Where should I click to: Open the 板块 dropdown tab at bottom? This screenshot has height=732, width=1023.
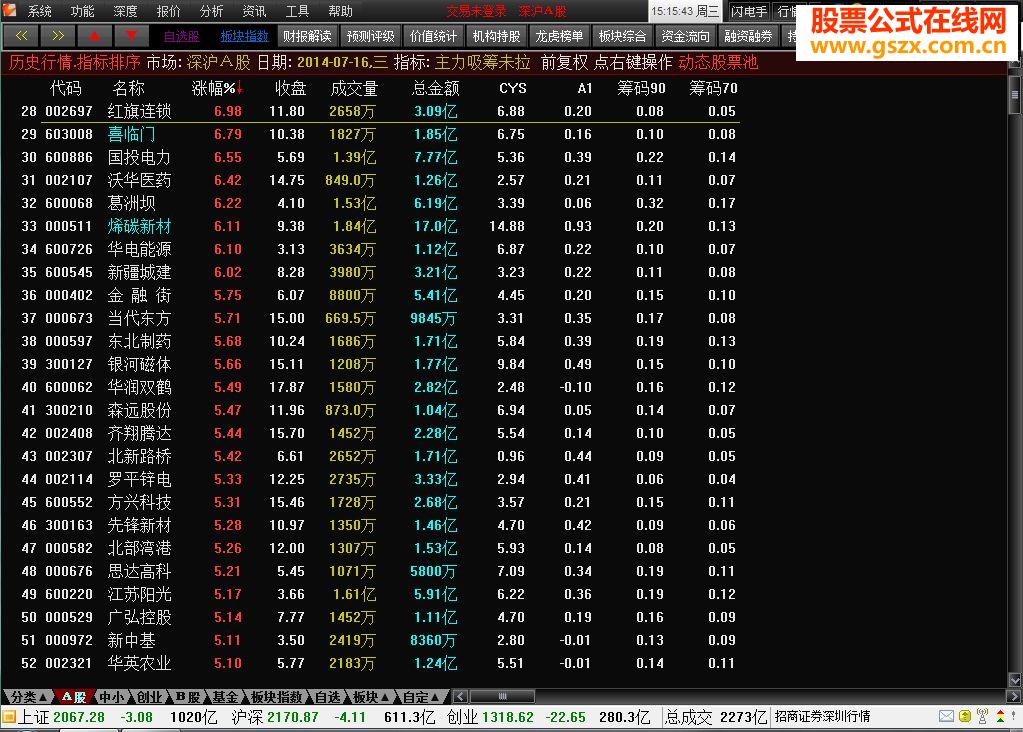point(370,697)
